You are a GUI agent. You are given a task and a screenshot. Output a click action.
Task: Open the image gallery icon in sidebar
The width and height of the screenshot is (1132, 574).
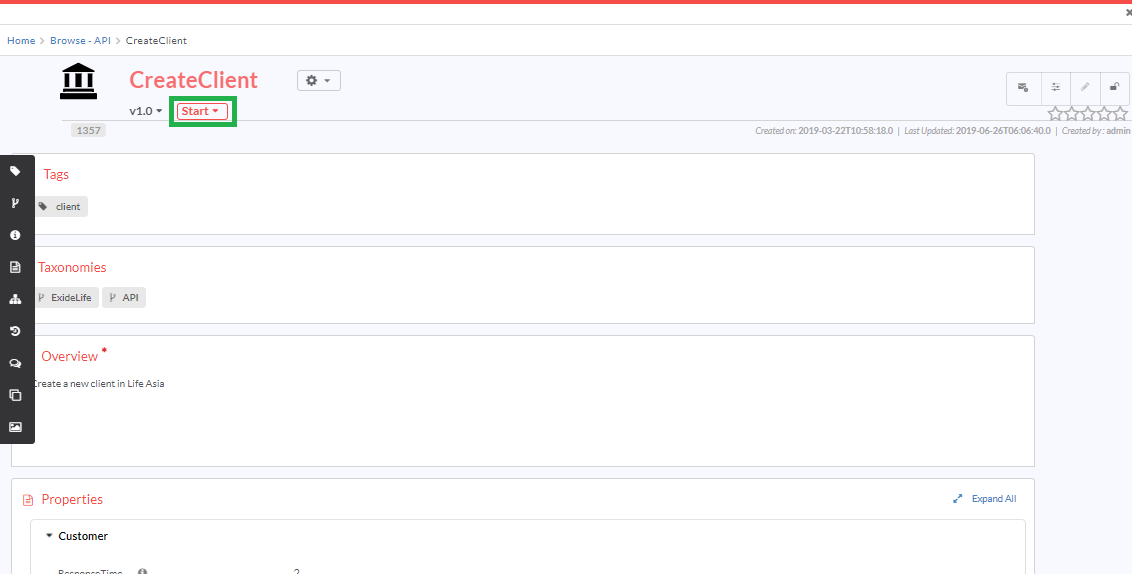tap(15, 427)
